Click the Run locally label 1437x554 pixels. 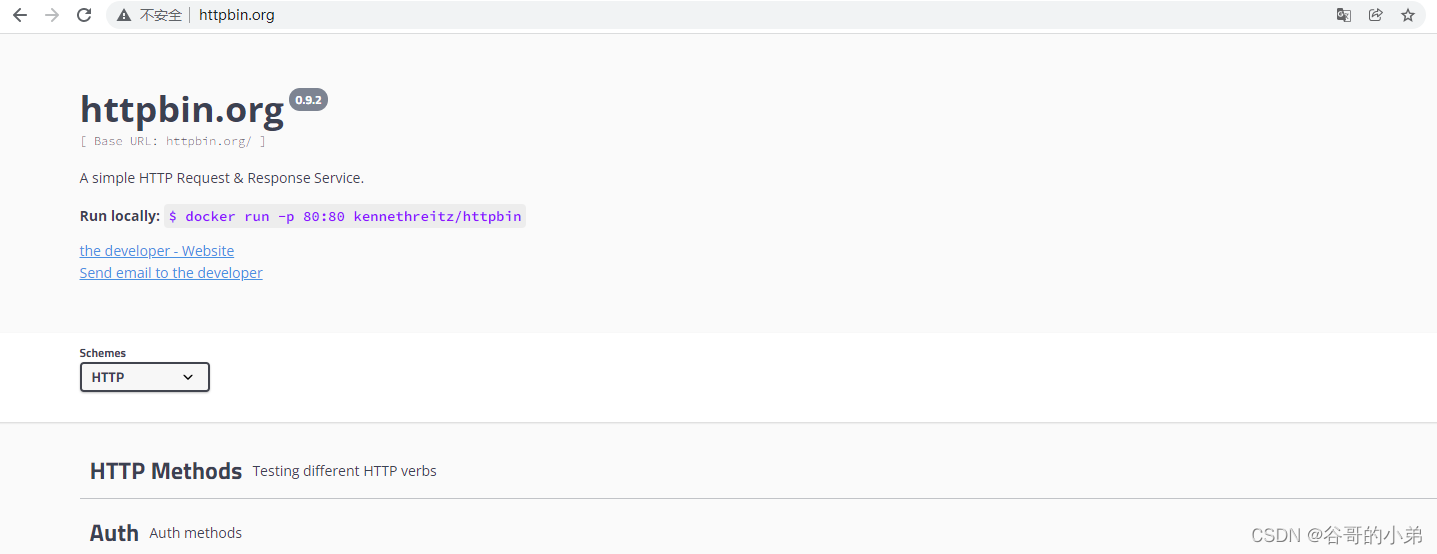click(120, 216)
